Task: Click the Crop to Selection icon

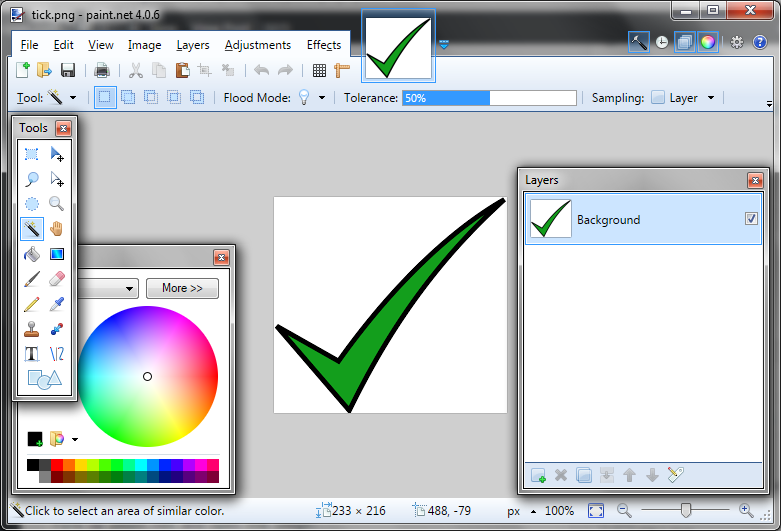Action: pyautogui.click(x=205, y=70)
